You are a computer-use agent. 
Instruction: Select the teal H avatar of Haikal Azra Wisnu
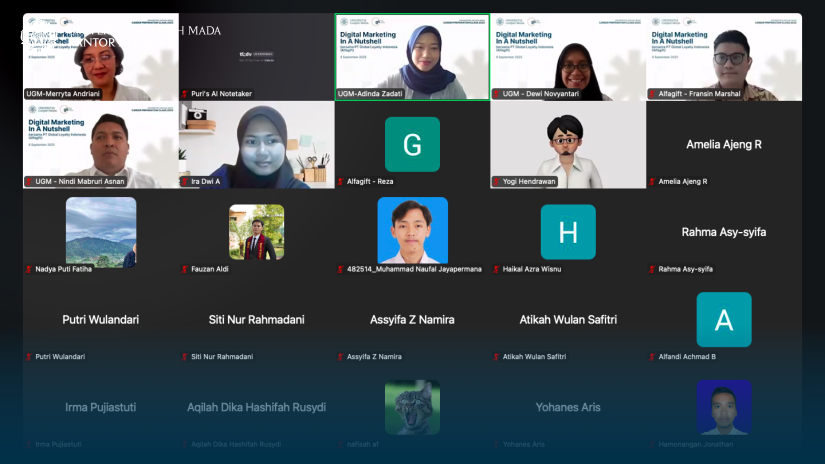568,232
